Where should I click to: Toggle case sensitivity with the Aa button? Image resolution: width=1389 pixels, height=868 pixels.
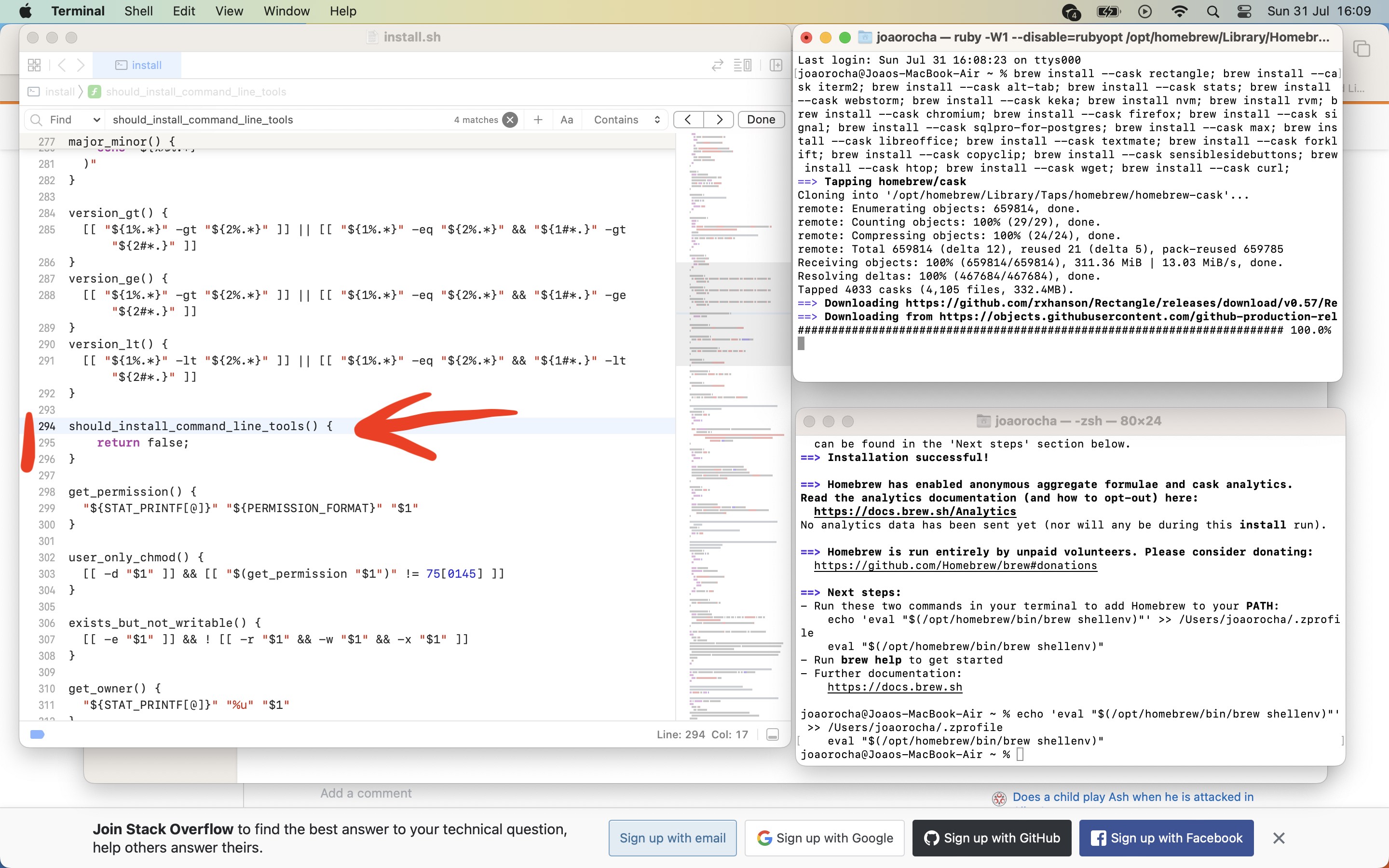tap(567, 120)
